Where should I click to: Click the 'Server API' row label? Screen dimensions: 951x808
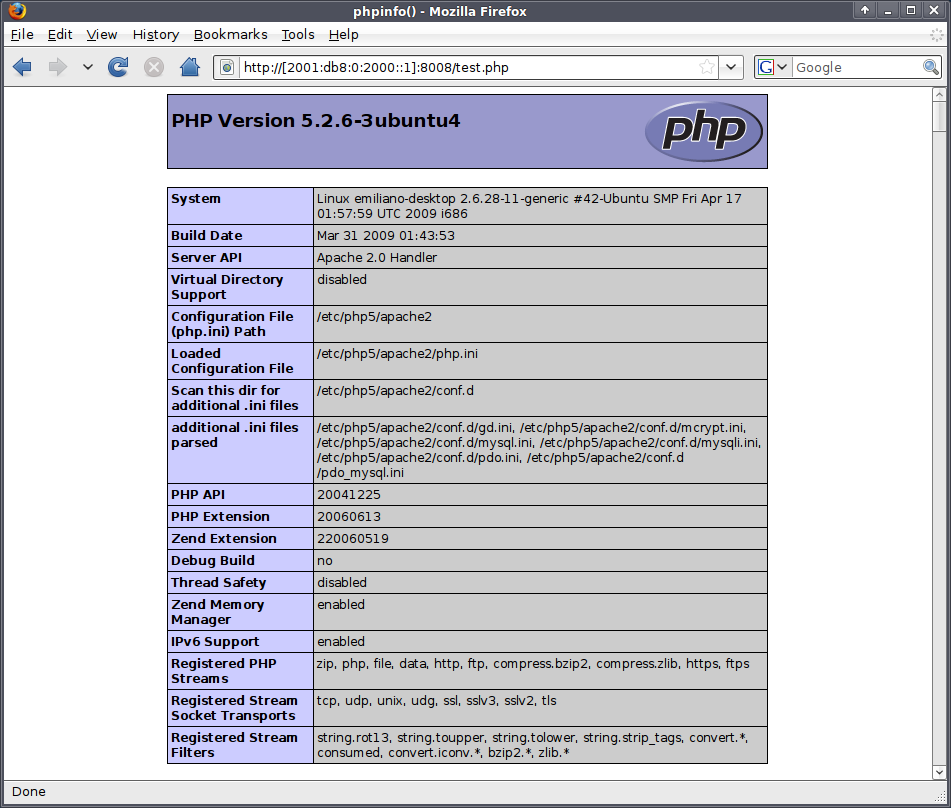pos(206,257)
